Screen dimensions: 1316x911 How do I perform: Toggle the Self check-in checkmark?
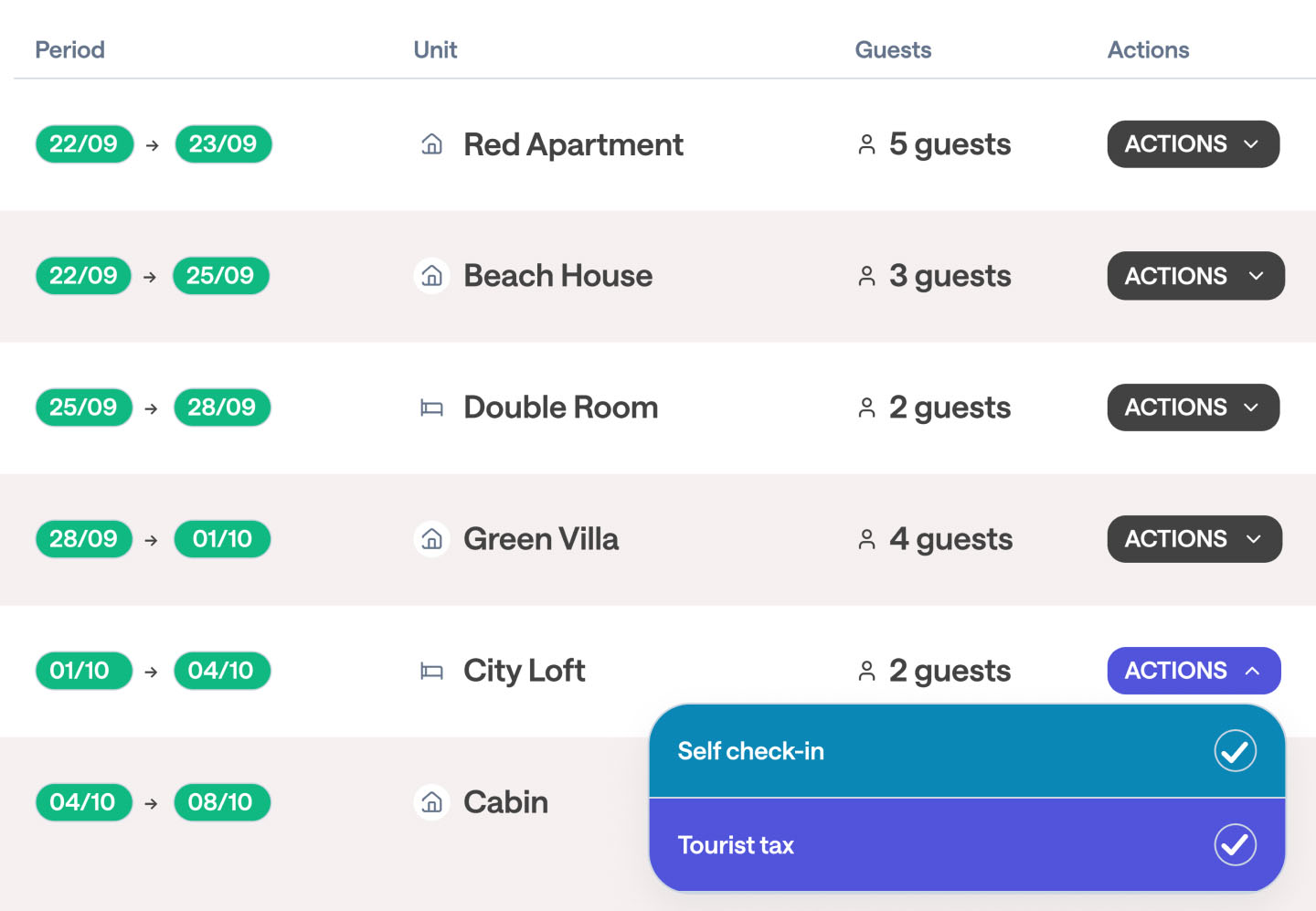tap(1235, 751)
